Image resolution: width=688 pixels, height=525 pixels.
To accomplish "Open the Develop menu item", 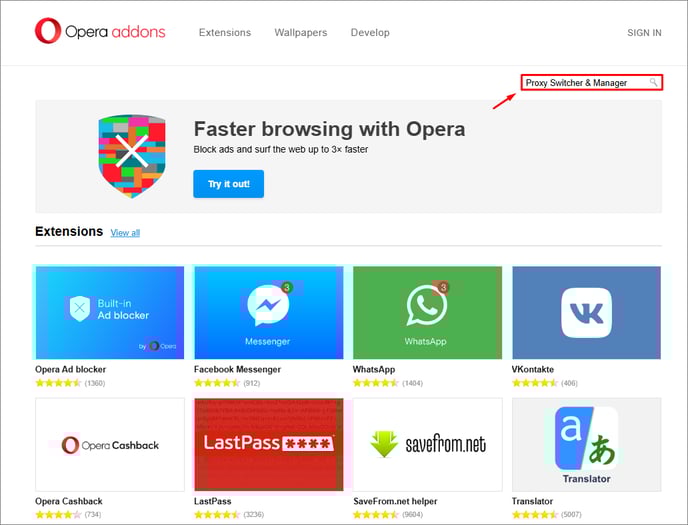I will coord(370,32).
